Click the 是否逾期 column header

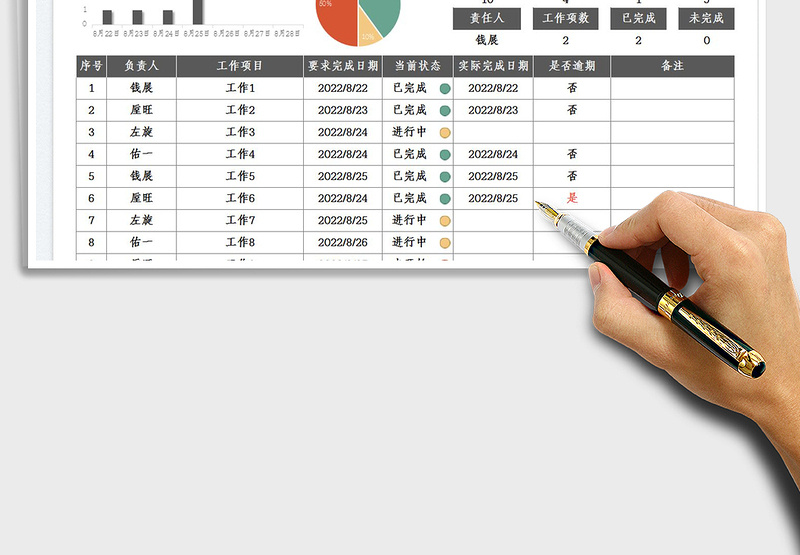coord(572,66)
